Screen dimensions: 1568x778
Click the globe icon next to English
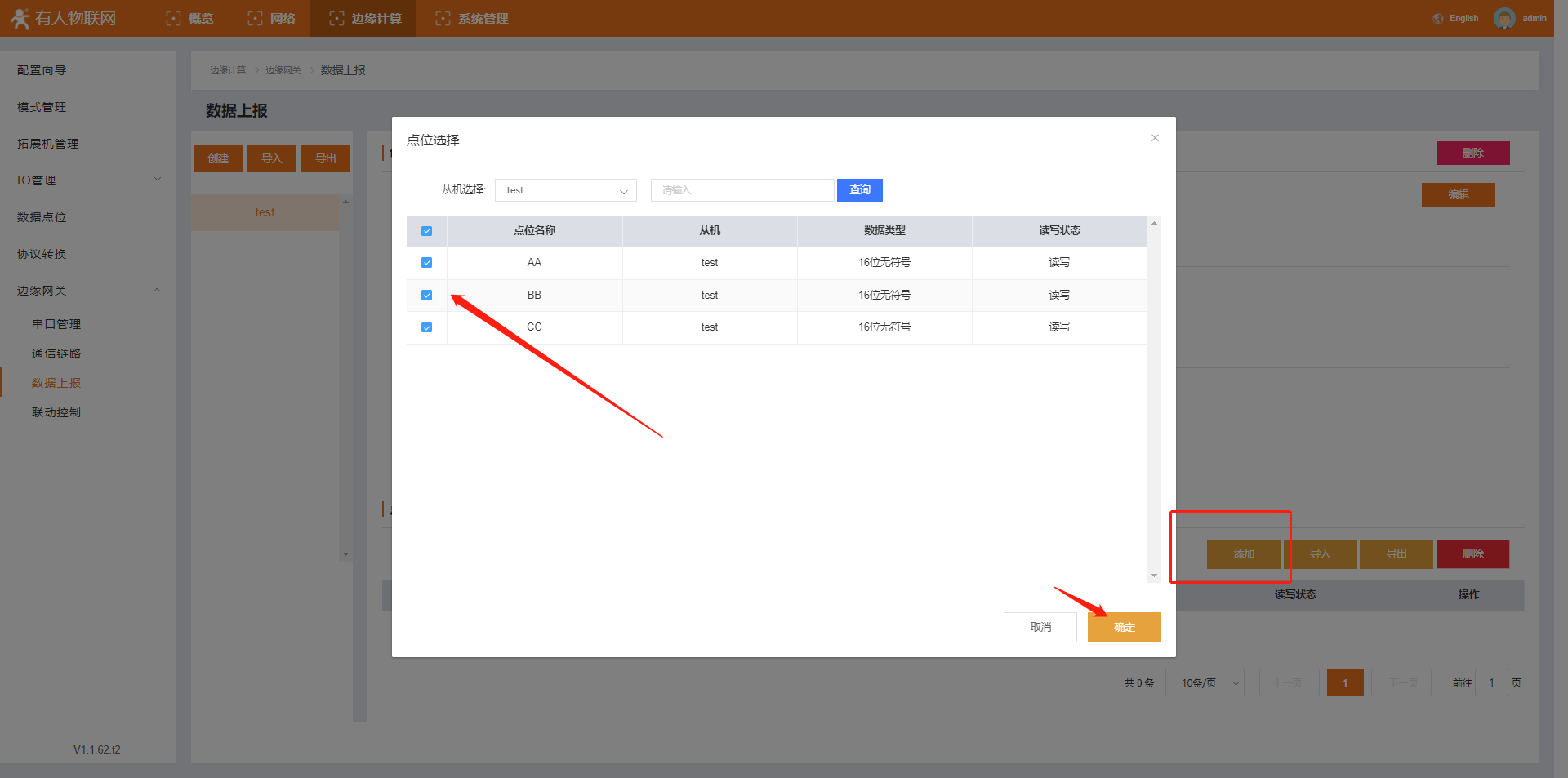click(1438, 18)
